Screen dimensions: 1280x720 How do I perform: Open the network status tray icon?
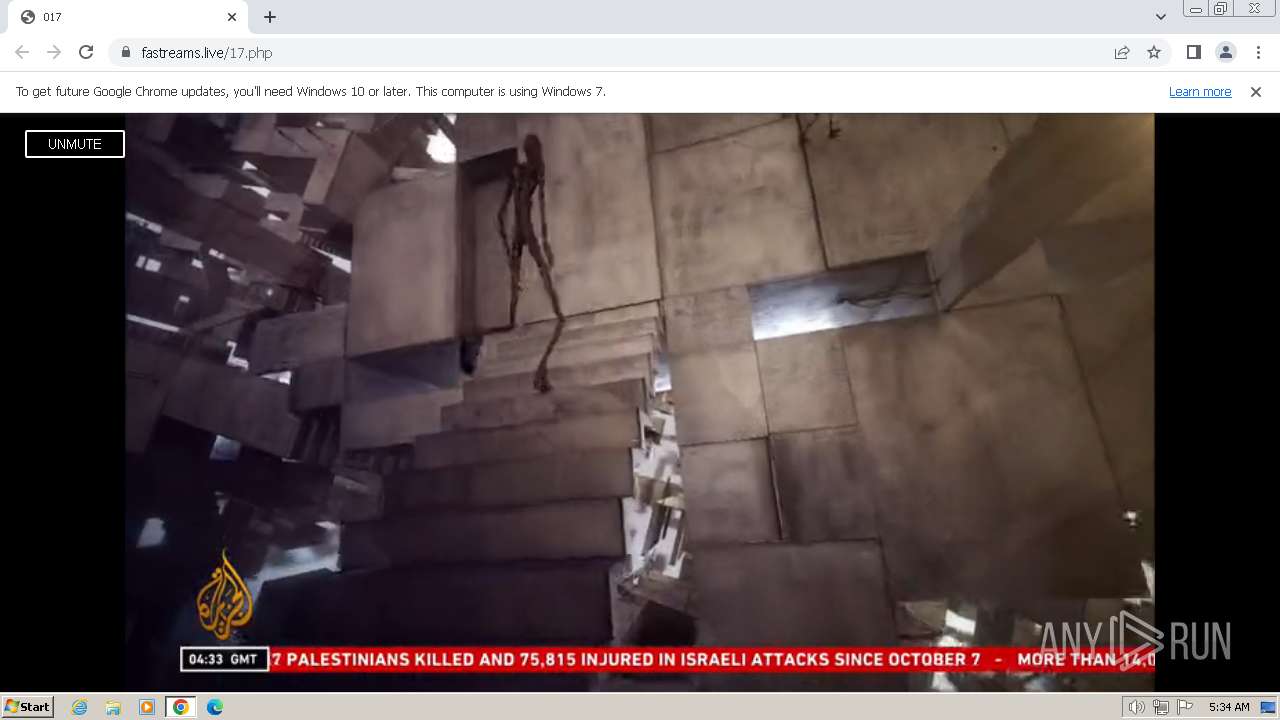pyautogui.click(x=1161, y=707)
